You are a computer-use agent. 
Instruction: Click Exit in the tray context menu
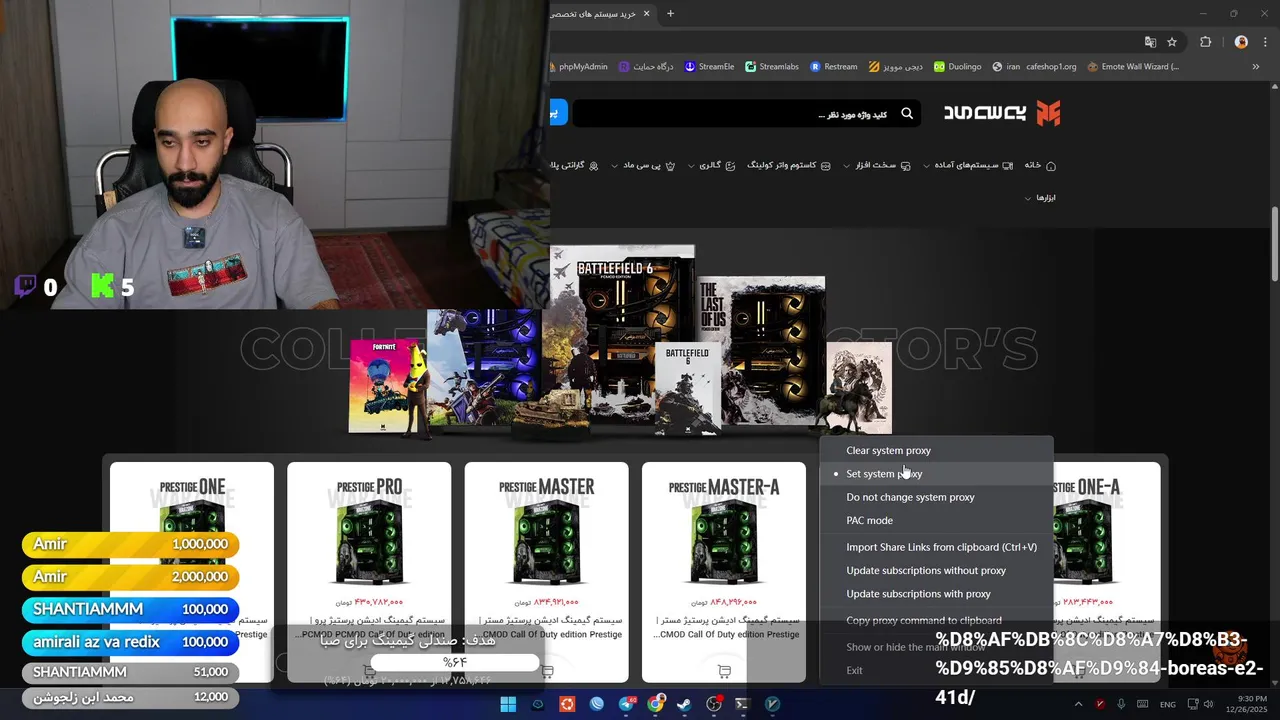[936, 670]
